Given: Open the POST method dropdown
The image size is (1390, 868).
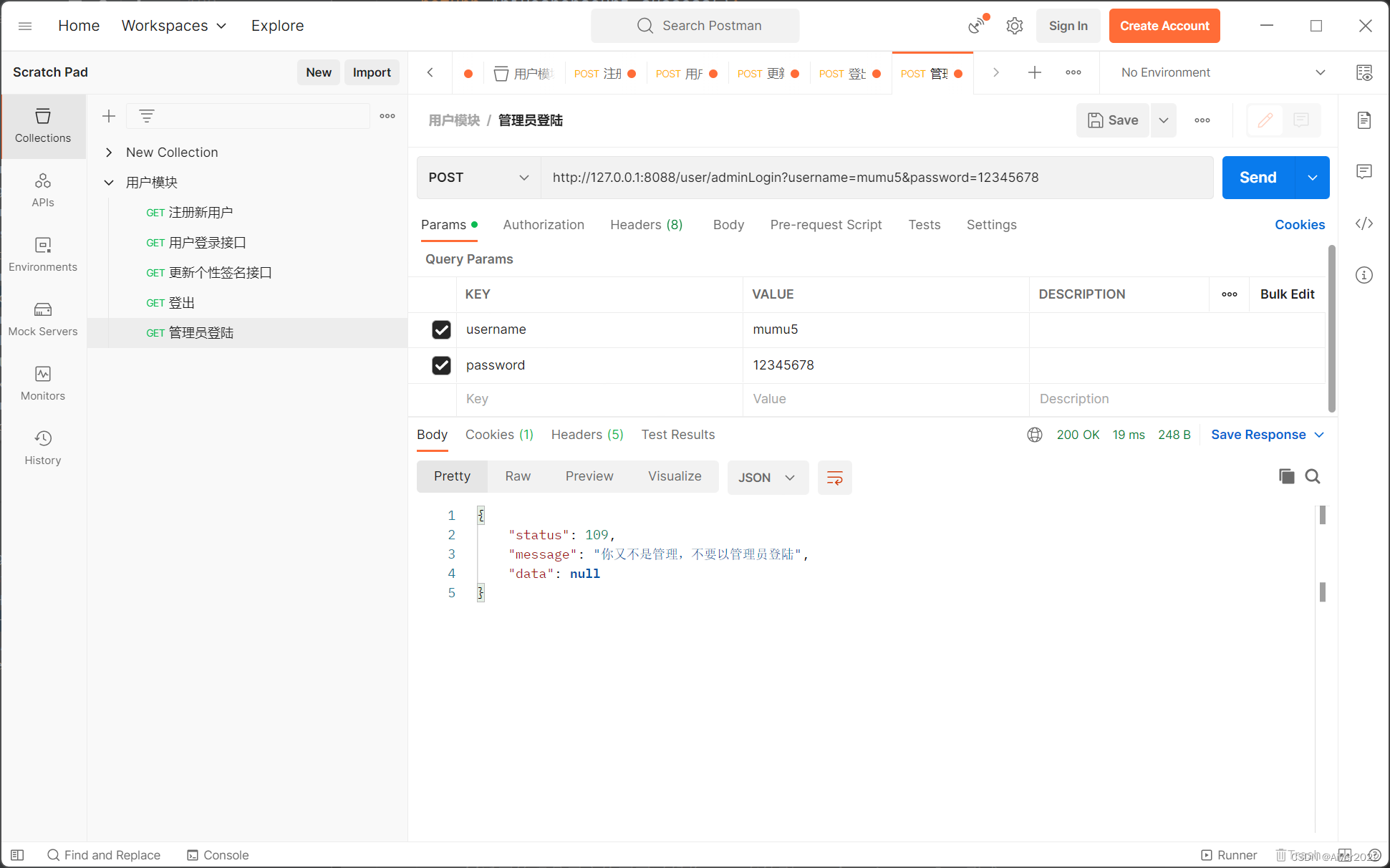Looking at the screenshot, I should pos(478,178).
